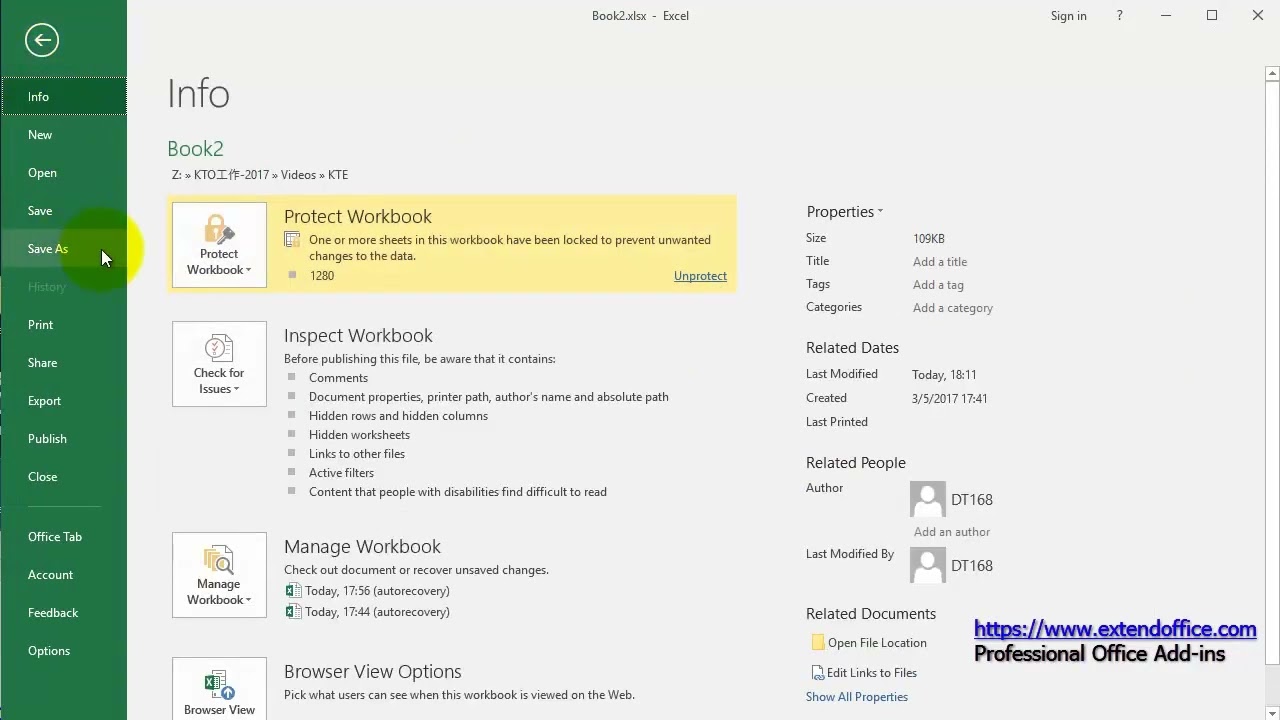This screenshot has height=720, width=1280.
Task: Click the Last Modified value Today, 18:11
Action: (x=944, y=375)
